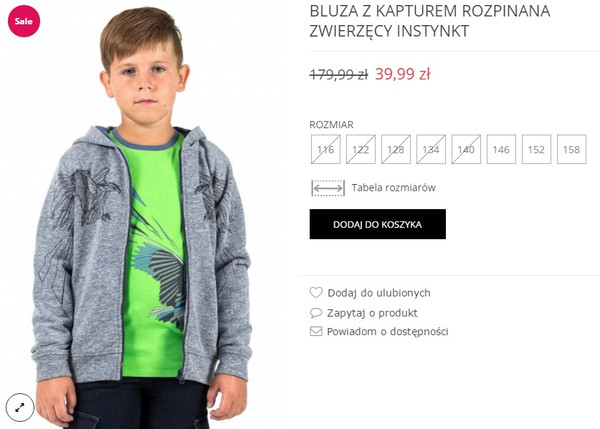This screenshot has width=600, height=429.
Task: Open Dodaj do ulubionych link
Action: [379, 293]
